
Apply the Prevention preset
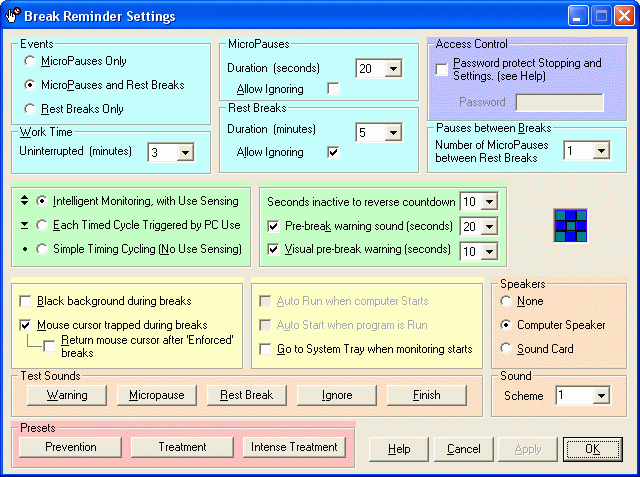click(71, 447)
